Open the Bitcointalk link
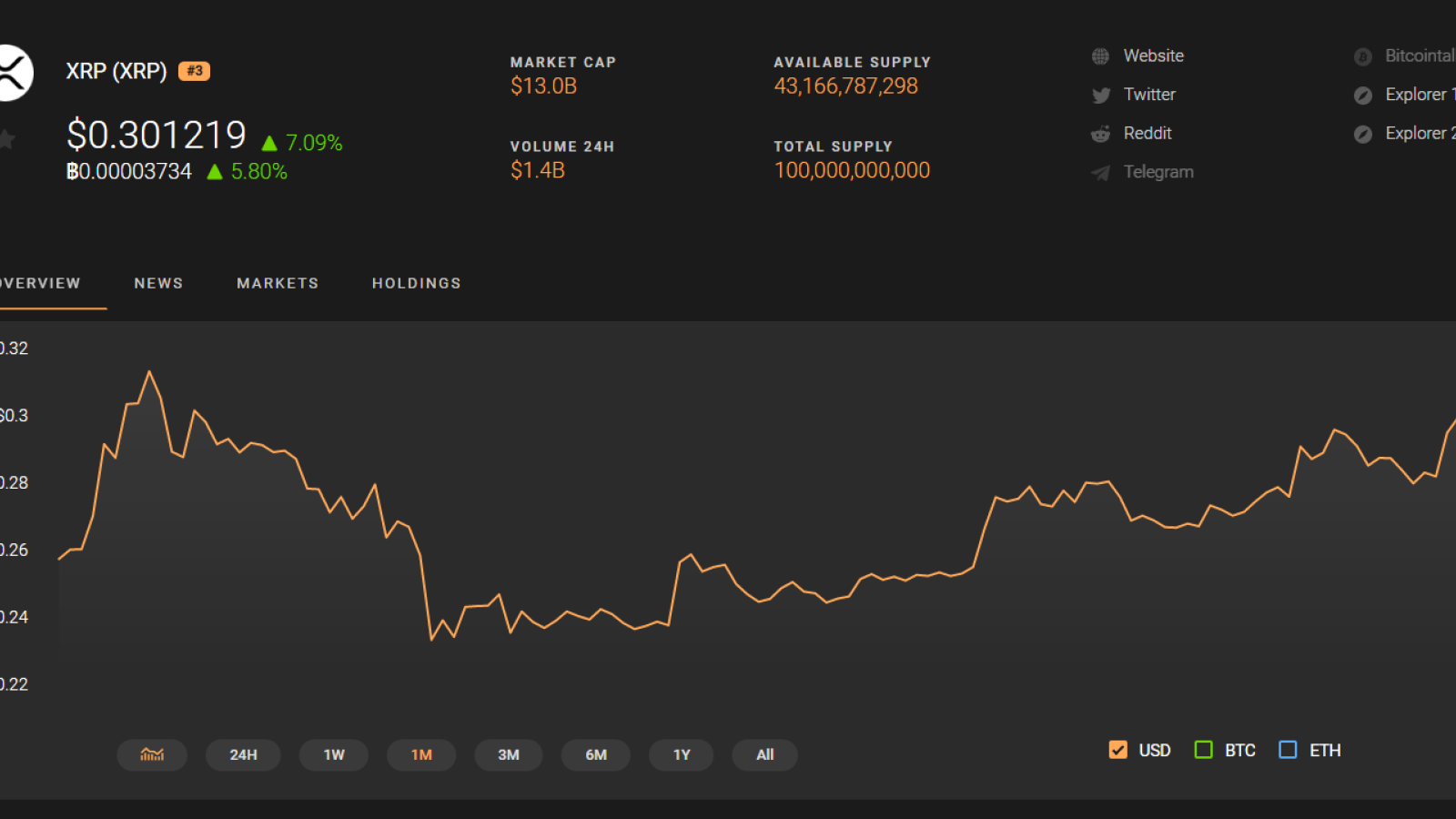 (1420, 56)
